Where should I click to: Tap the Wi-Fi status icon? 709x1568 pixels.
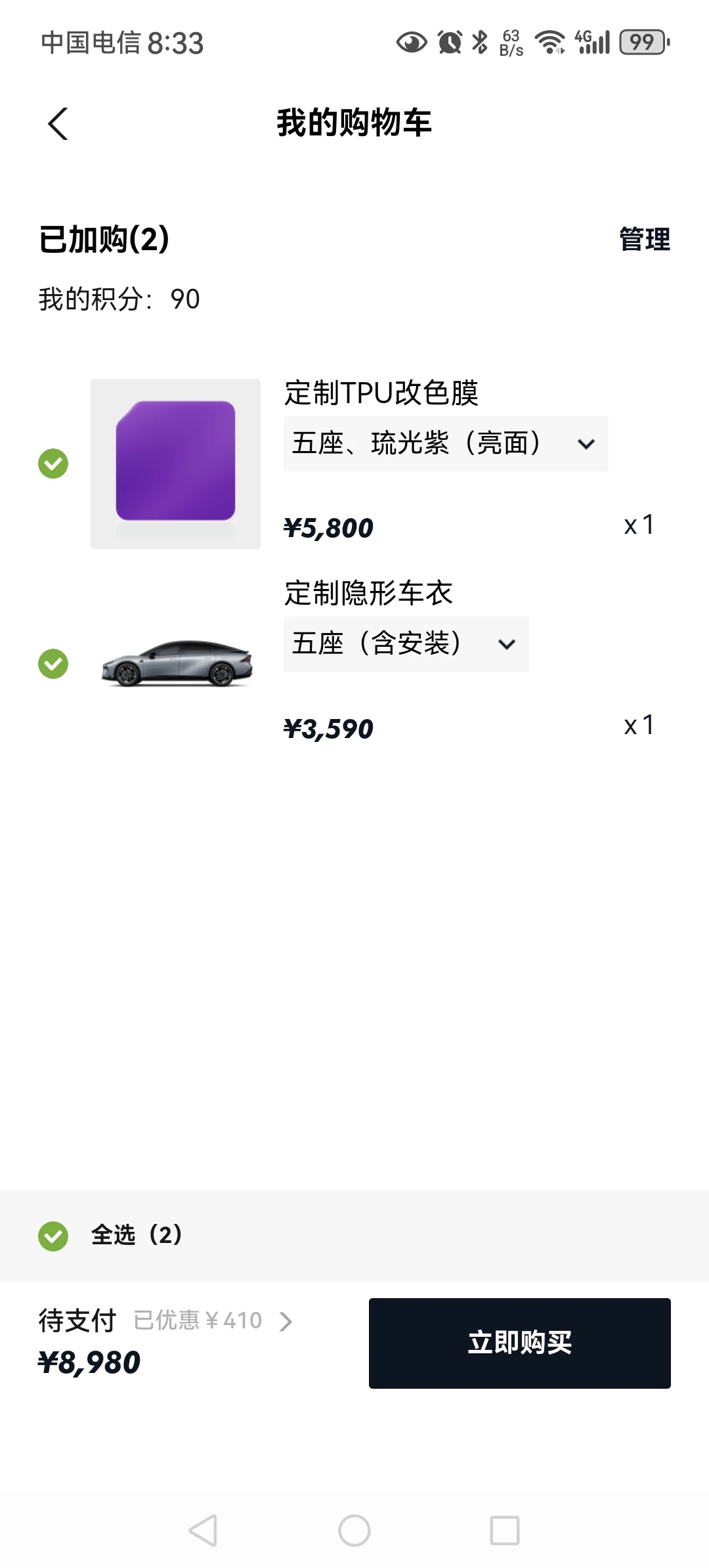[x=549, y=43]
